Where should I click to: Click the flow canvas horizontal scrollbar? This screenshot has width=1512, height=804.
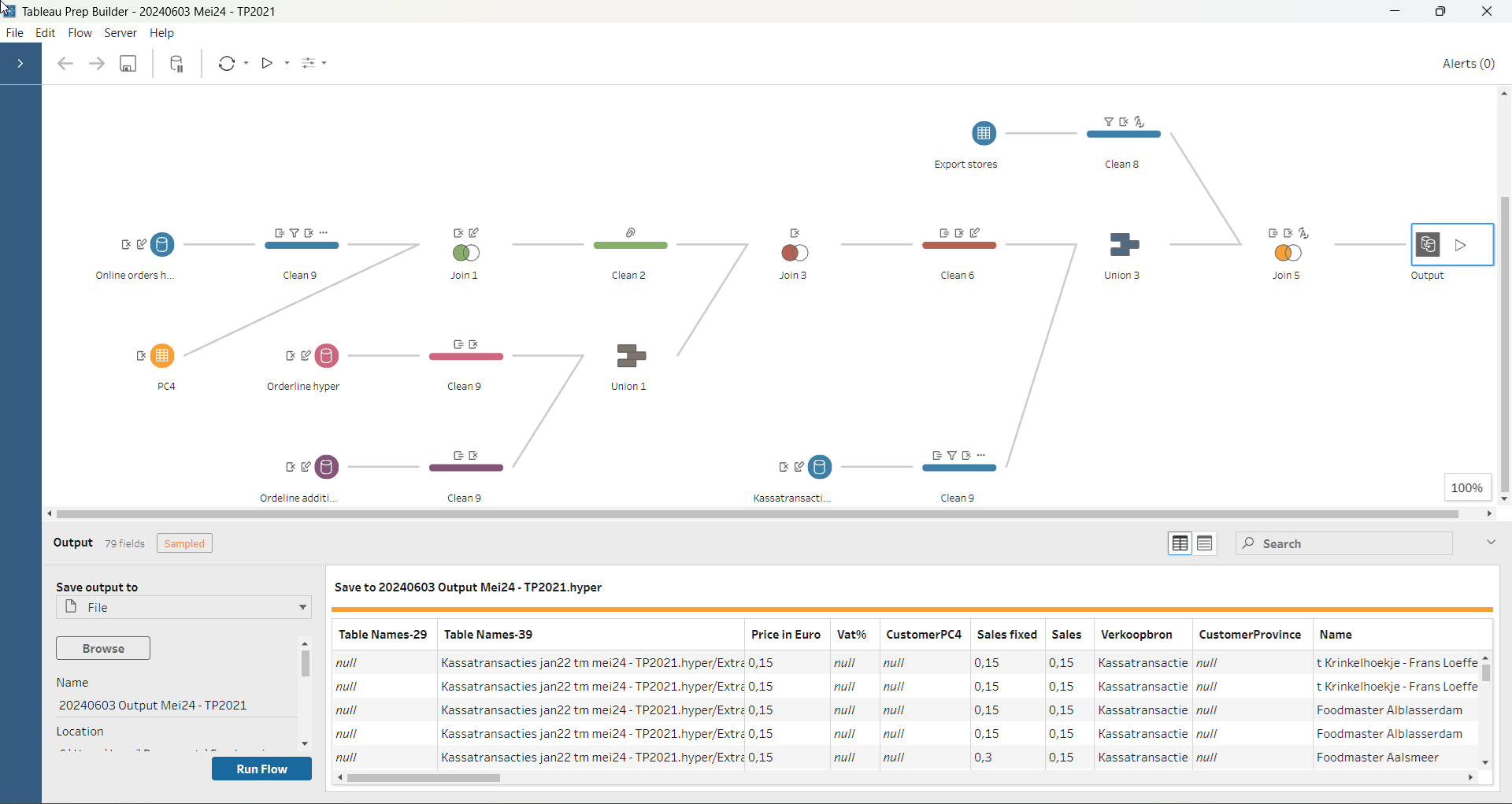[757, 514]
